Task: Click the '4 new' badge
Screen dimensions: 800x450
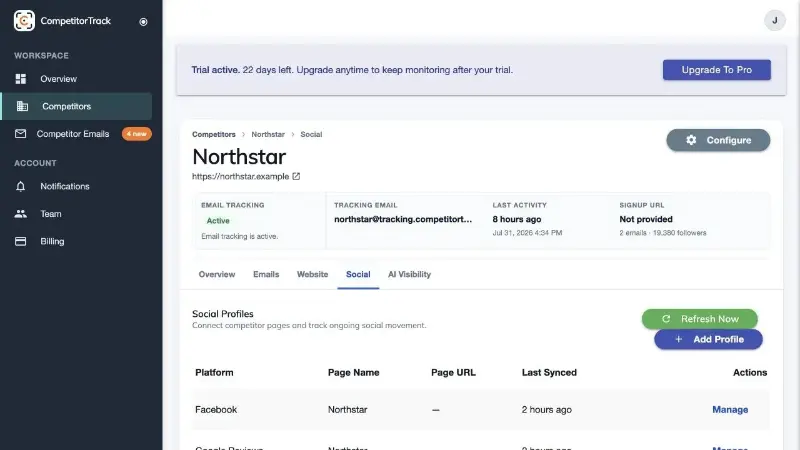Action: click(x=136, y=134)
